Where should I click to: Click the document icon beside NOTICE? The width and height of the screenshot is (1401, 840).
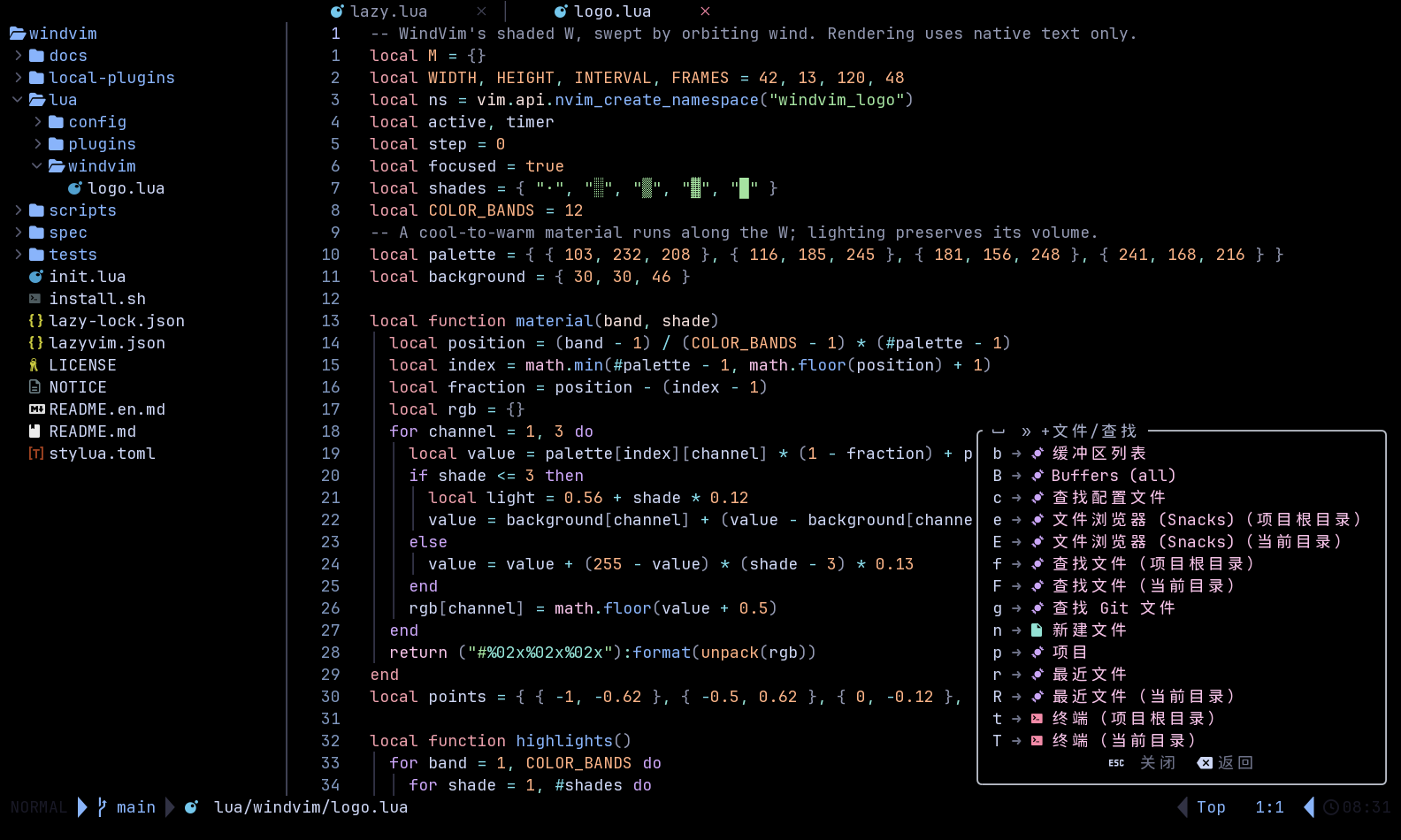click(x=35, y=387)
